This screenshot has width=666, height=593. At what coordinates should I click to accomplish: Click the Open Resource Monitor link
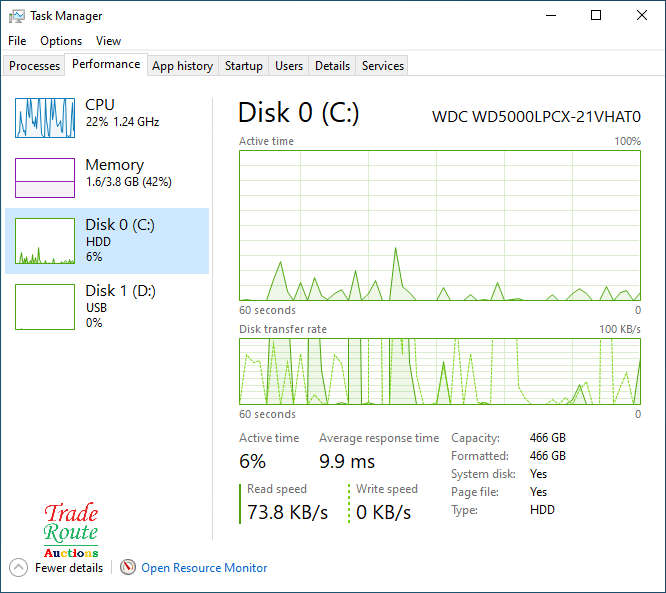[x=204, y=568]
